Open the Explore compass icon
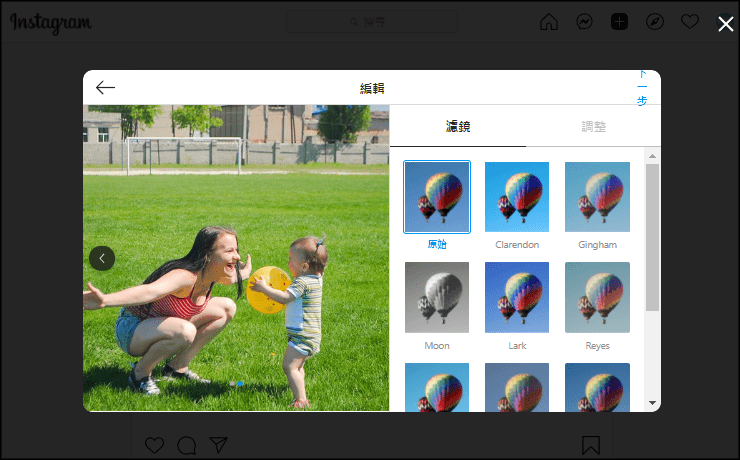The image size is (740, 460). pos(655,22)
